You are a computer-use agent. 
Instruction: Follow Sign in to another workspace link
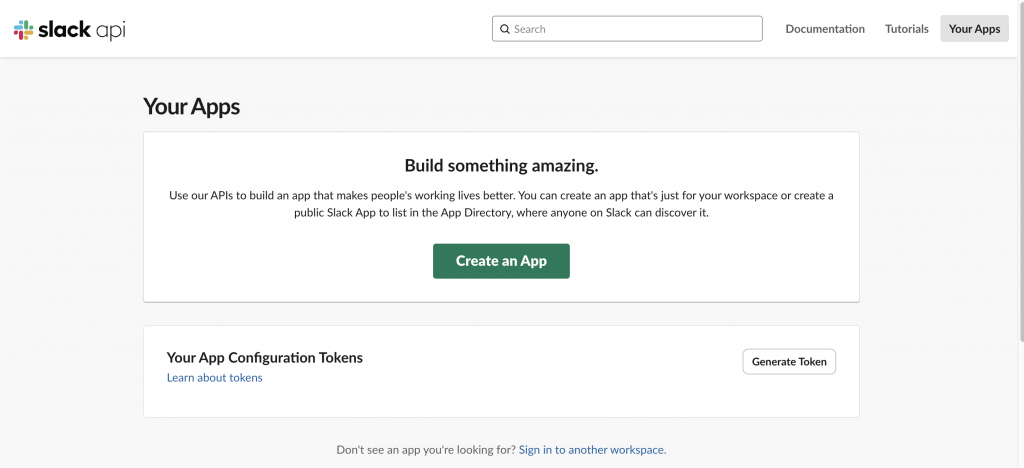click(x=592, y=450)
